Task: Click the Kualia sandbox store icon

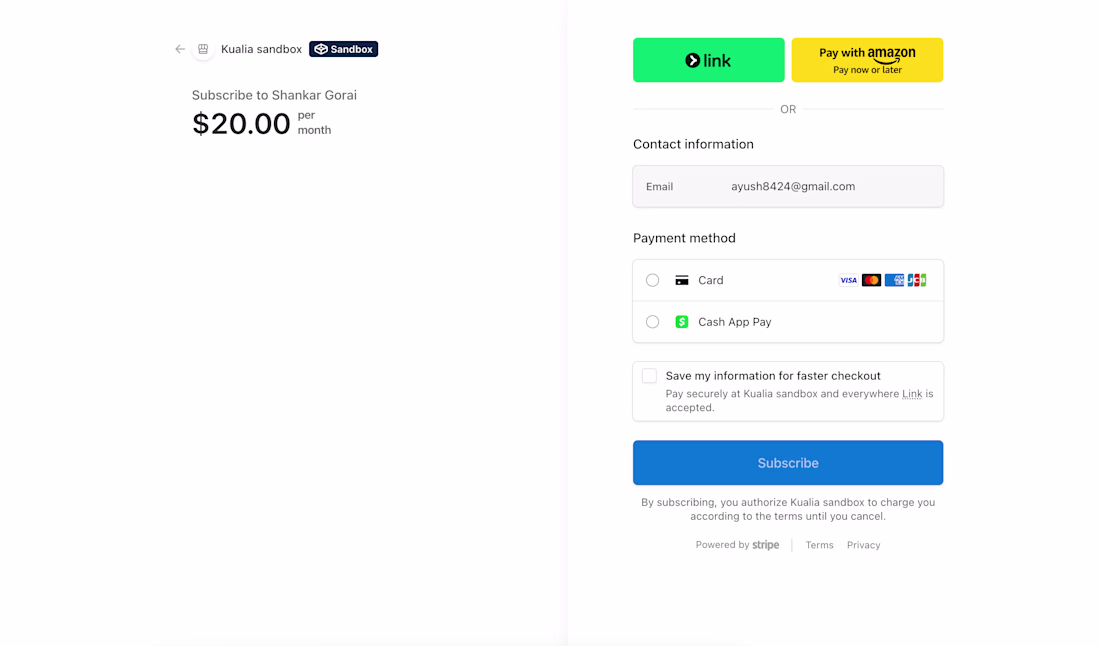Action: 203,49
